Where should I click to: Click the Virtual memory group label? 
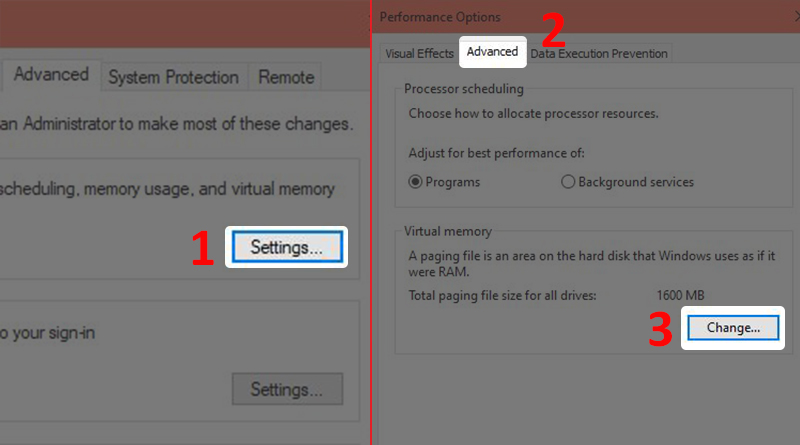tap(447, 231)
